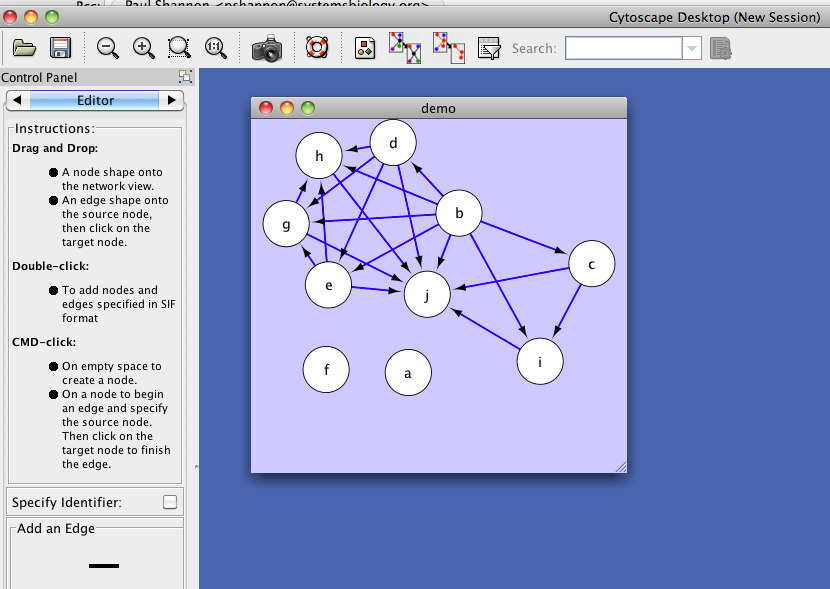This screenshot has width=830, height=589.
Task: Zoom out using the minus magnifier icon
Action: click(x=108, y=48)
